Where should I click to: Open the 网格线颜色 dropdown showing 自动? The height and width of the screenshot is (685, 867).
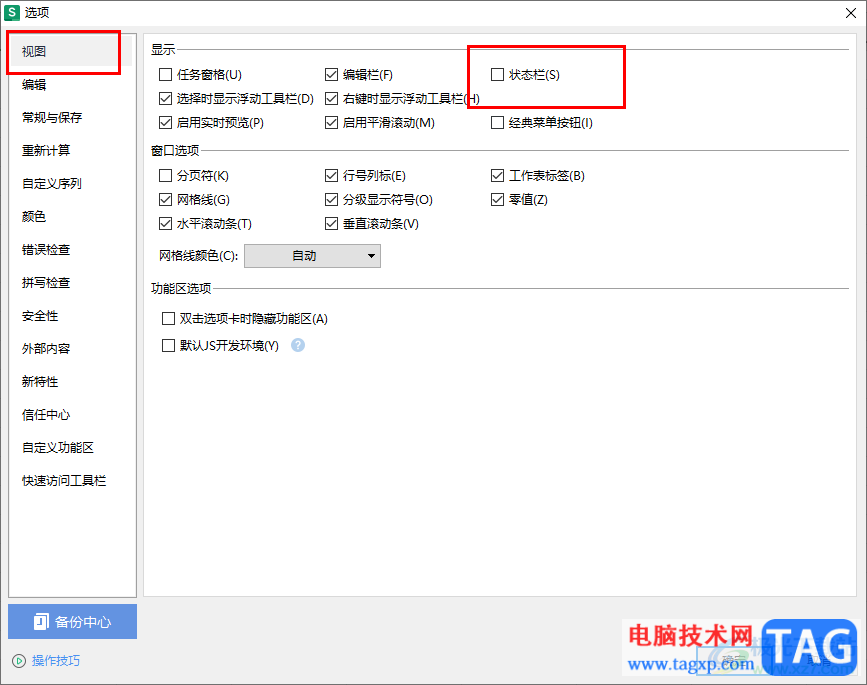312,256
